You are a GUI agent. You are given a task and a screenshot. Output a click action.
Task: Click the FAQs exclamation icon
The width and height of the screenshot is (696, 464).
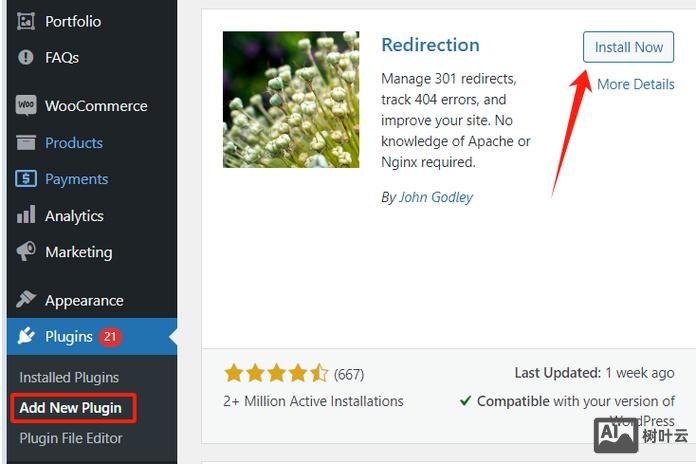click(26, 57)
